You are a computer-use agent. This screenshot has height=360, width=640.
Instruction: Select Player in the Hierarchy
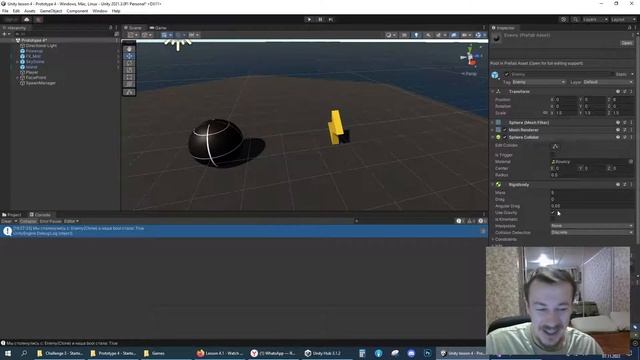point(32,72)
